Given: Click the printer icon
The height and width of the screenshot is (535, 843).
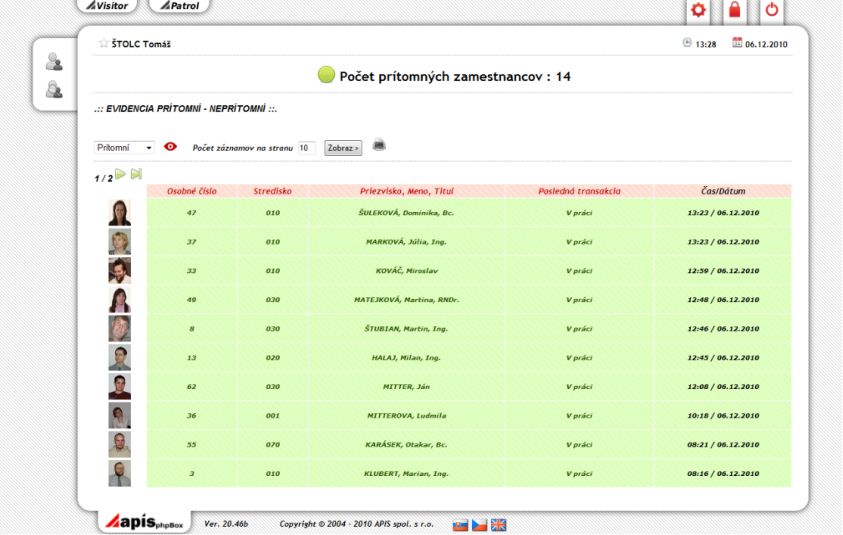Looking at the screenshot, I should [379, 145].
